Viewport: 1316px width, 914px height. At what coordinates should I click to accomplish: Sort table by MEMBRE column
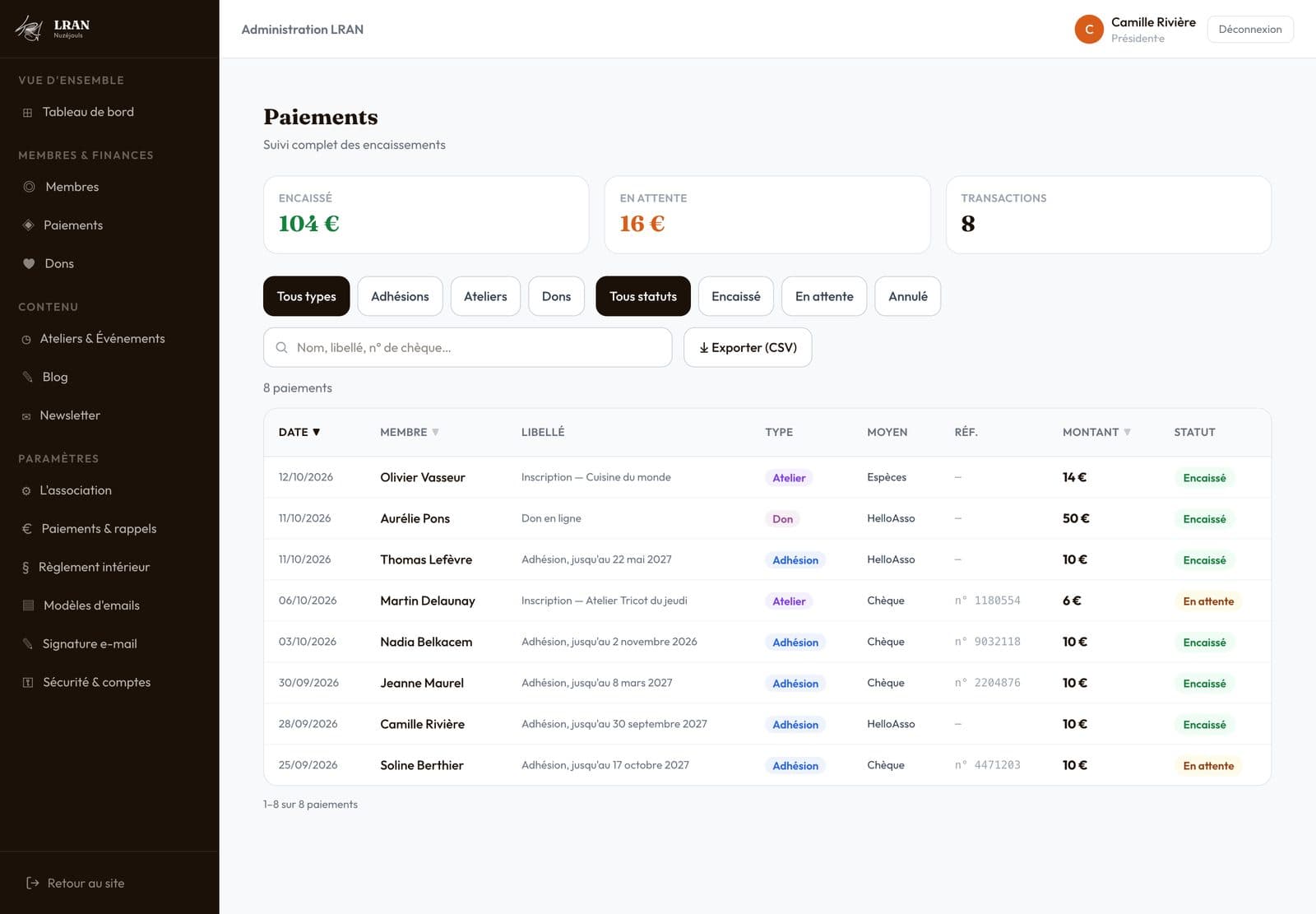pyautogui.click(x=410, y=432)
